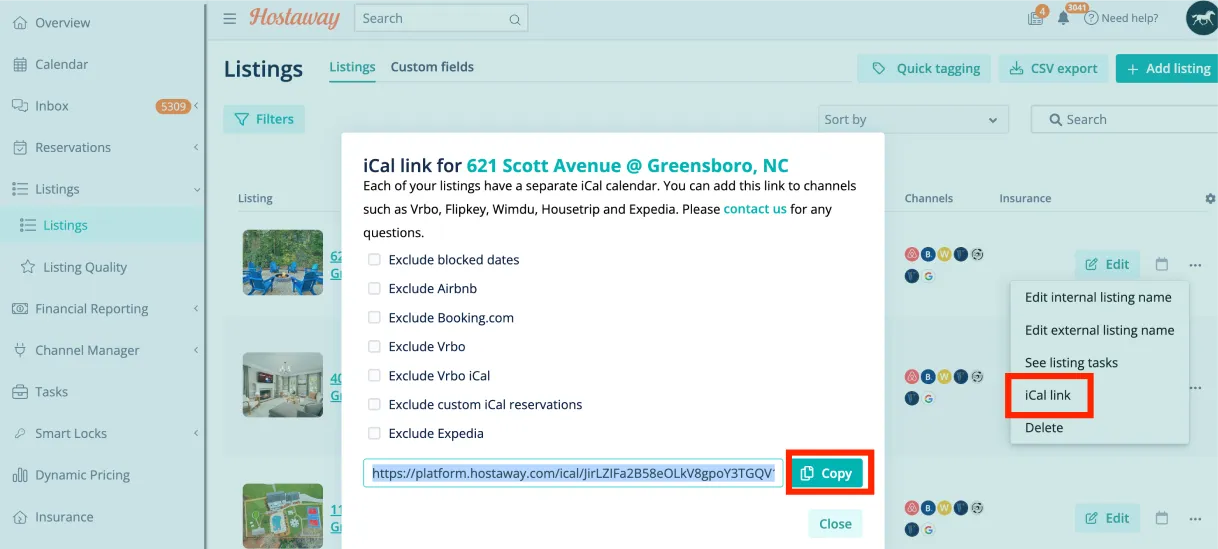The height and width of the screenshot is (549, 1218).
Task: Expand the Channel Manager chevron
Action: click(196, 350)
